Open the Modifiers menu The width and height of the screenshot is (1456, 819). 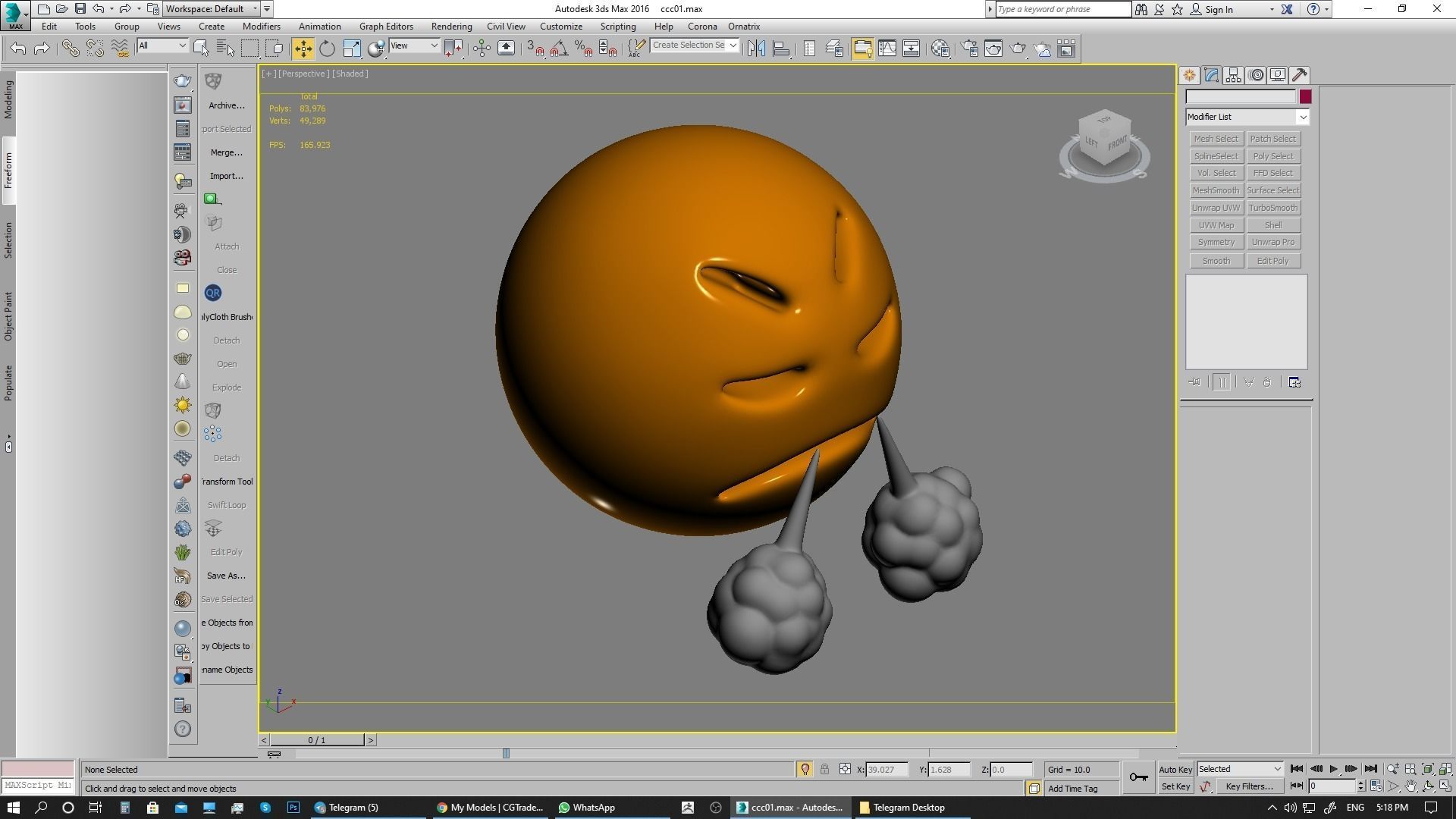tap(262, 27)
